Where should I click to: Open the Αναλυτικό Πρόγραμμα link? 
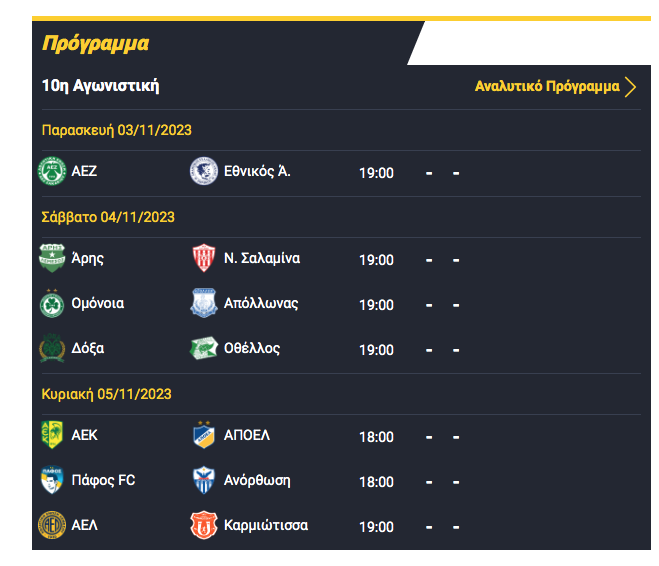[x=547, y=87]
